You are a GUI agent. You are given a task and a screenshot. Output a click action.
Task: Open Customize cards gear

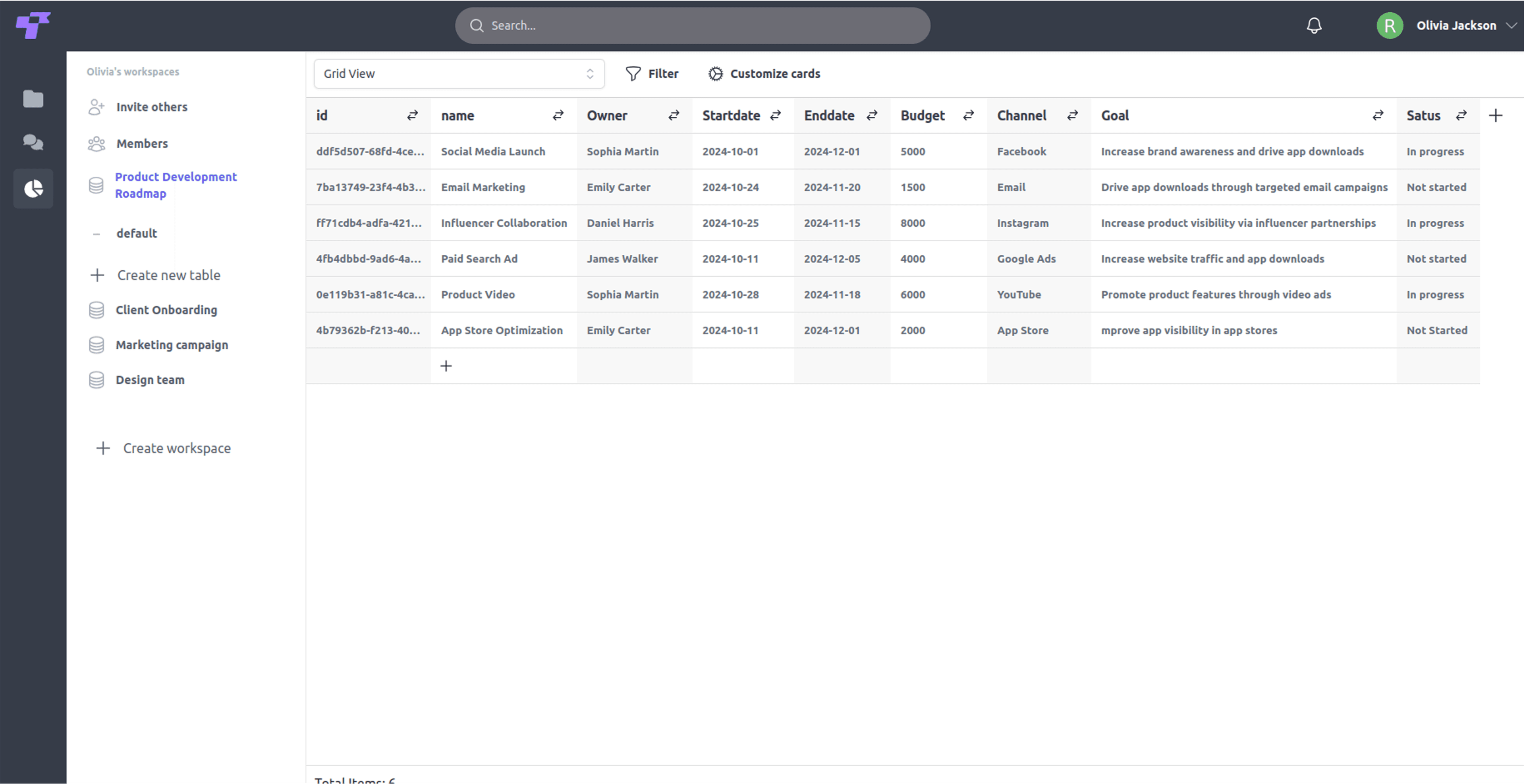[715, 73]
